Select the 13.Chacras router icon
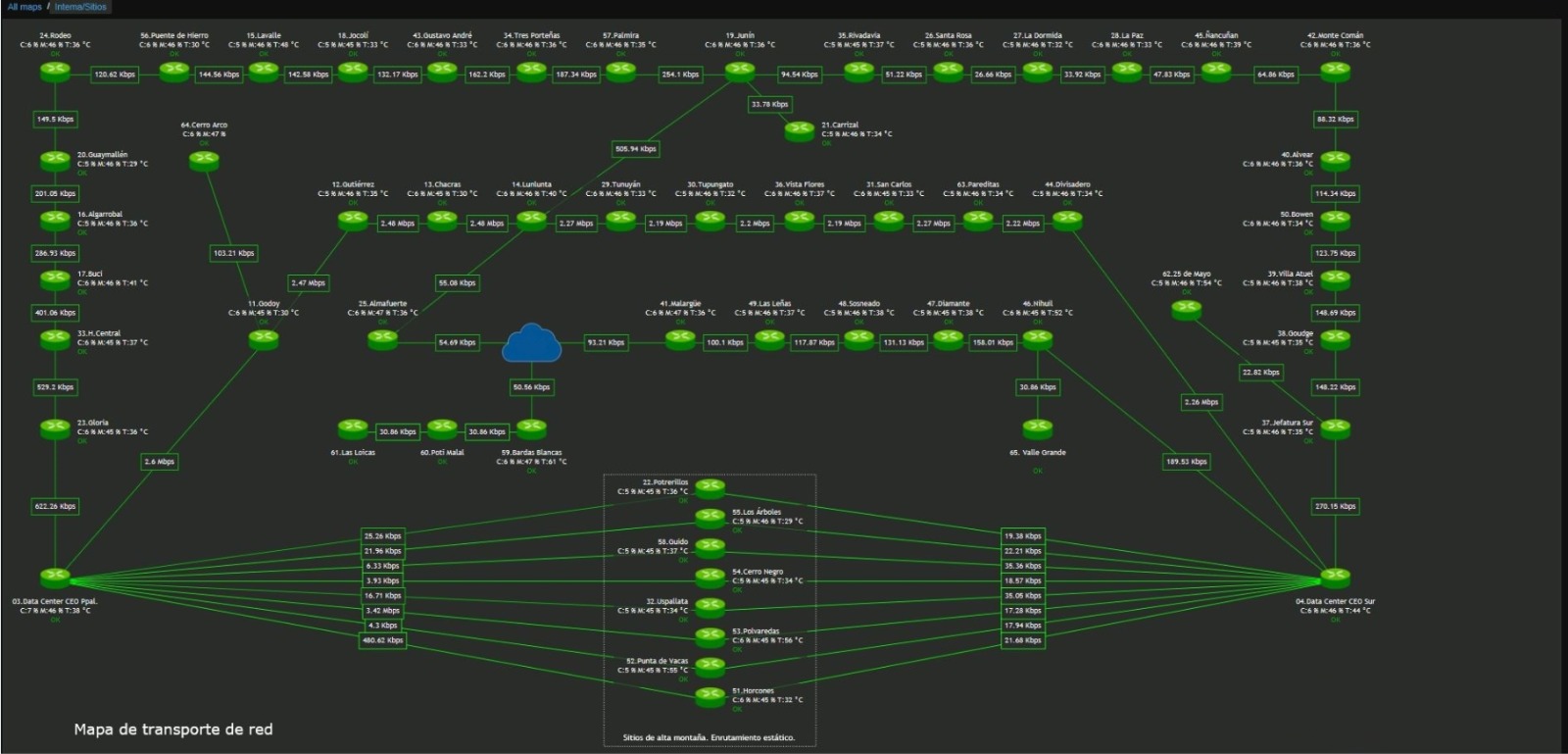The width and height of the screenshot is (1568, 754). pyautogui.click(x=442, y=221)
